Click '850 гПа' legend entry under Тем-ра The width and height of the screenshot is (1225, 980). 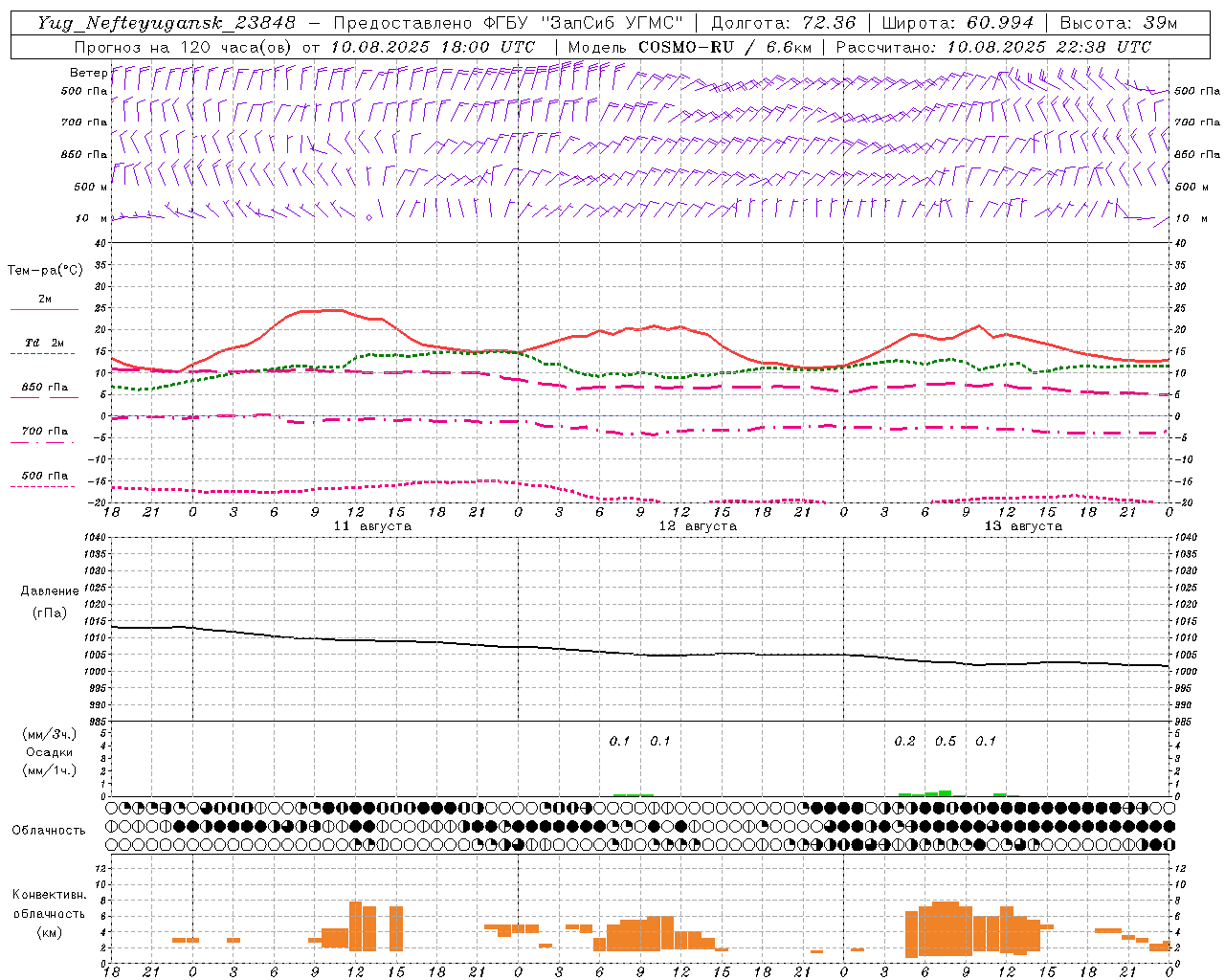pyautogui.click(x=45, y=388)
